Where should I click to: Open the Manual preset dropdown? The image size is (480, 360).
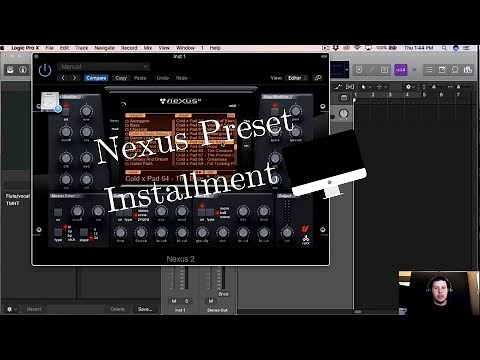click(x=104, y=67)
